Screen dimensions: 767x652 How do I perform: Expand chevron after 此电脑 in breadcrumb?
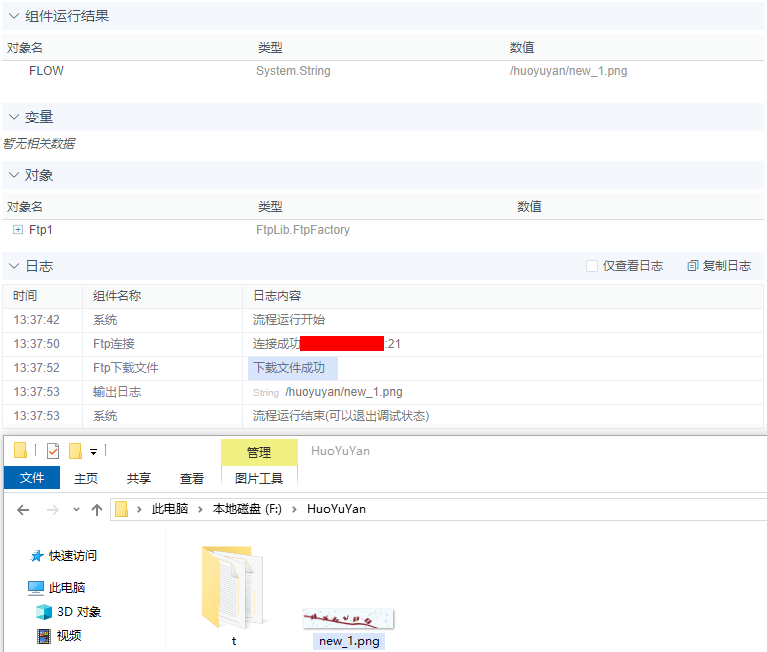tap(201, 510)
